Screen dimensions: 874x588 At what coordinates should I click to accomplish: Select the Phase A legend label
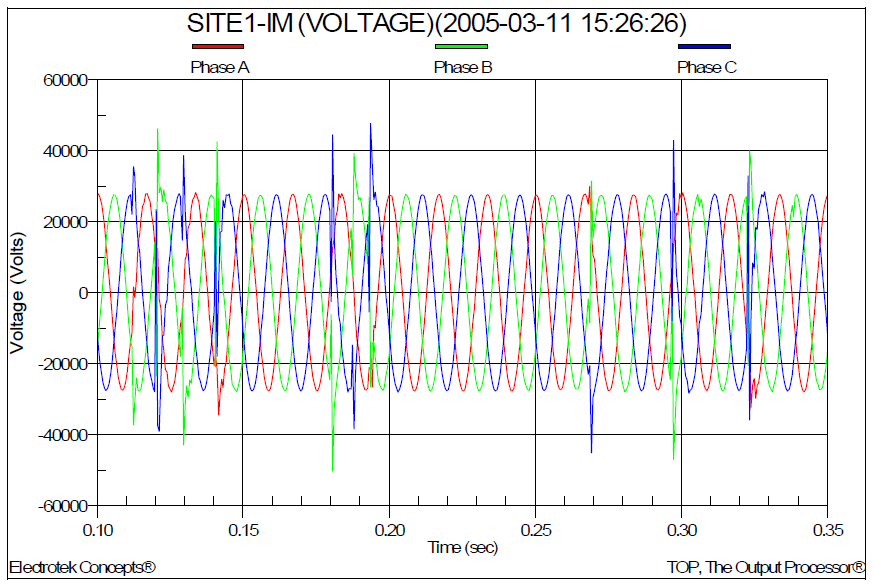coord(219,68)
